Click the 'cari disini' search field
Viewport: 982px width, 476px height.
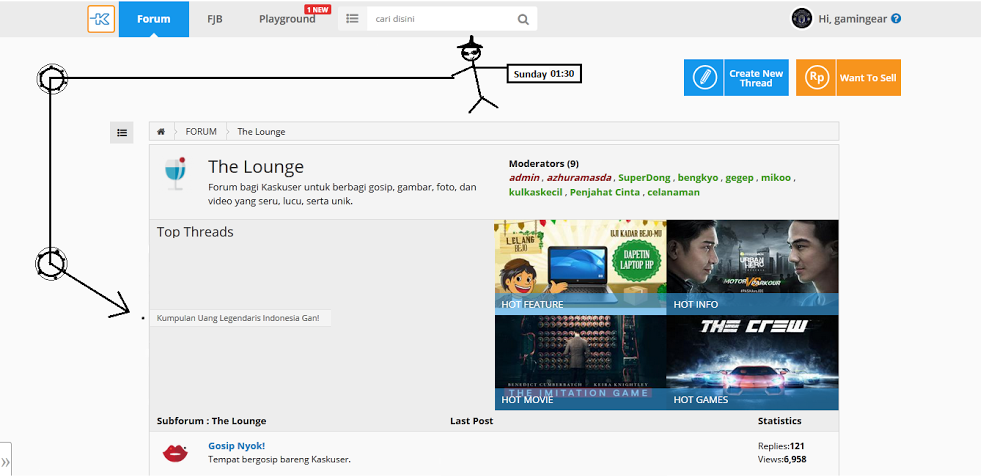440,19
